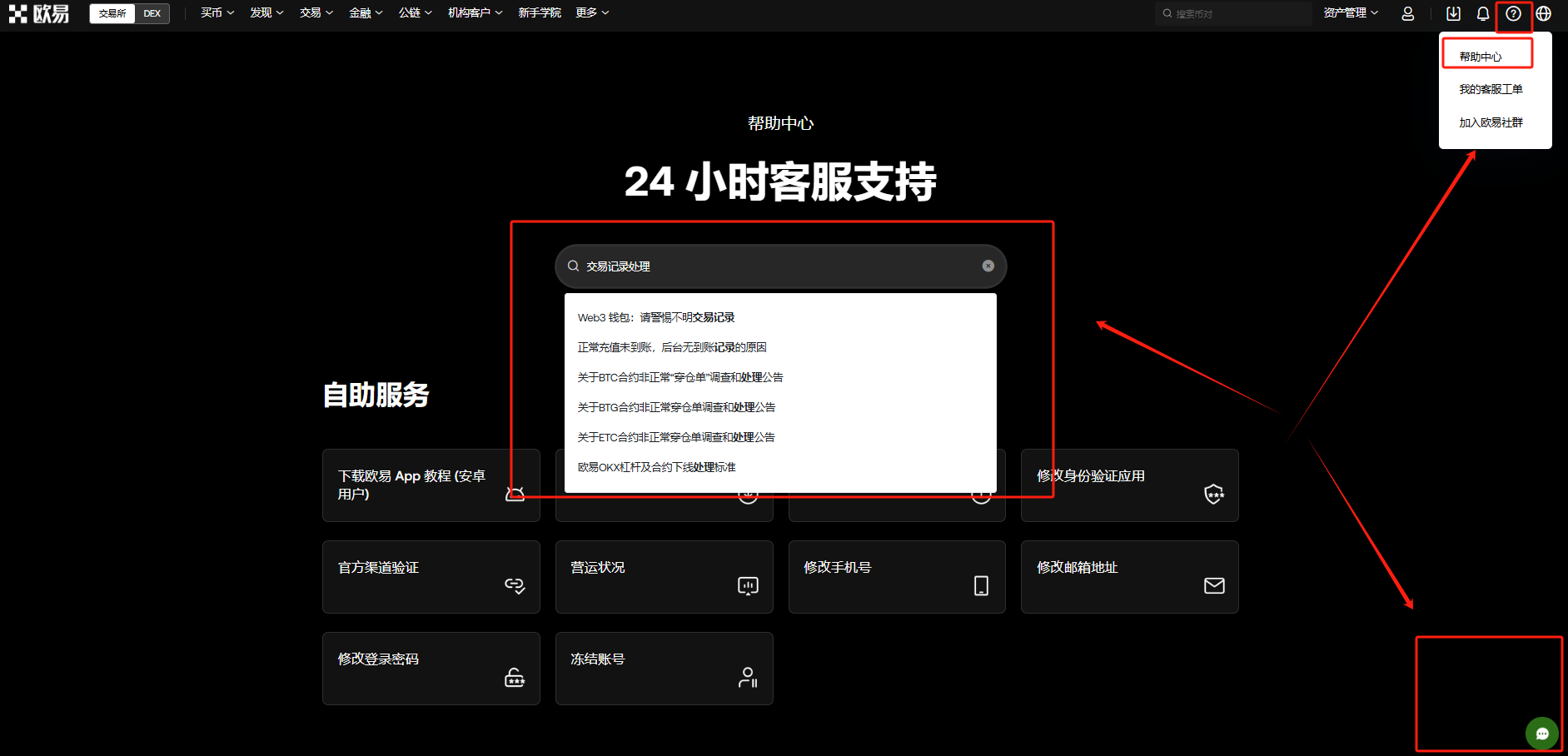Click the search magnifier icon in help search
Image resolution: width=1568 pixels, height=756 pixels.
pyautogui.click(x=573, y=266)
